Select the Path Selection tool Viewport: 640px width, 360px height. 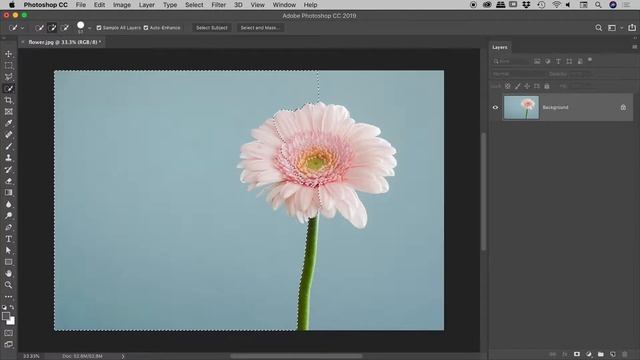click(9, 250)
